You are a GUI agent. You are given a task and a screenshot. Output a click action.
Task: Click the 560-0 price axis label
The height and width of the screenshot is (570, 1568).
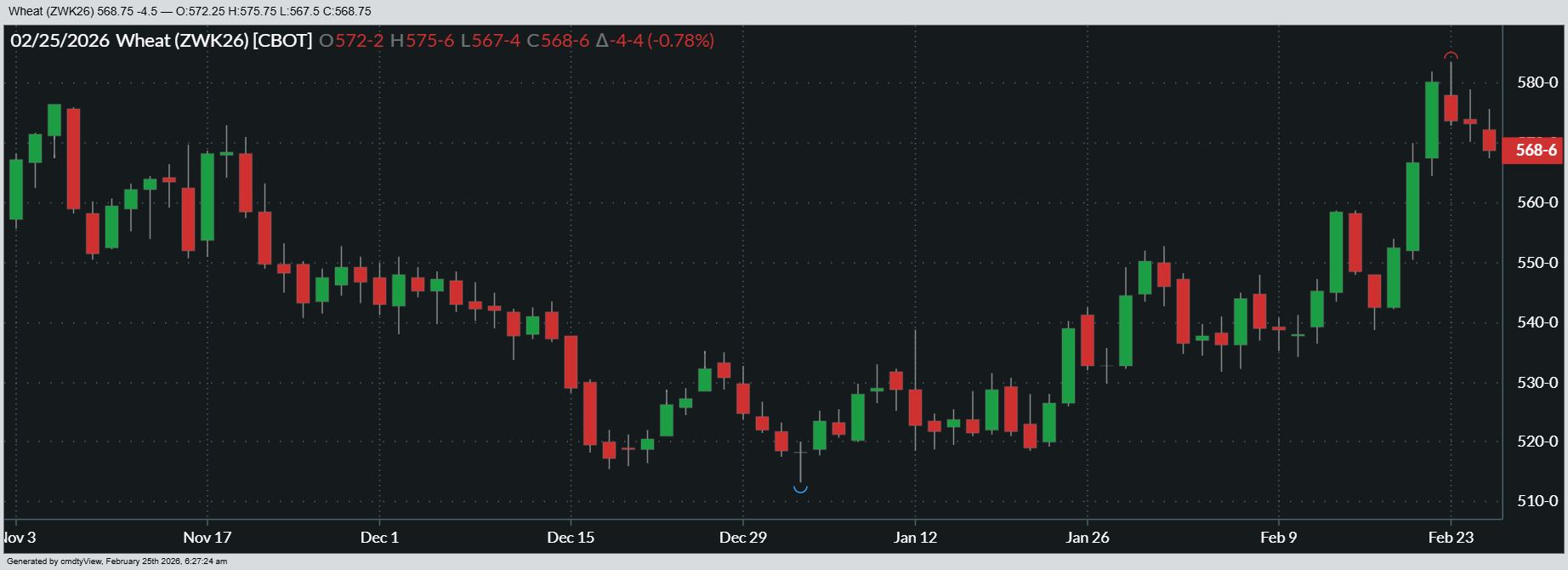click(1537, 202)
